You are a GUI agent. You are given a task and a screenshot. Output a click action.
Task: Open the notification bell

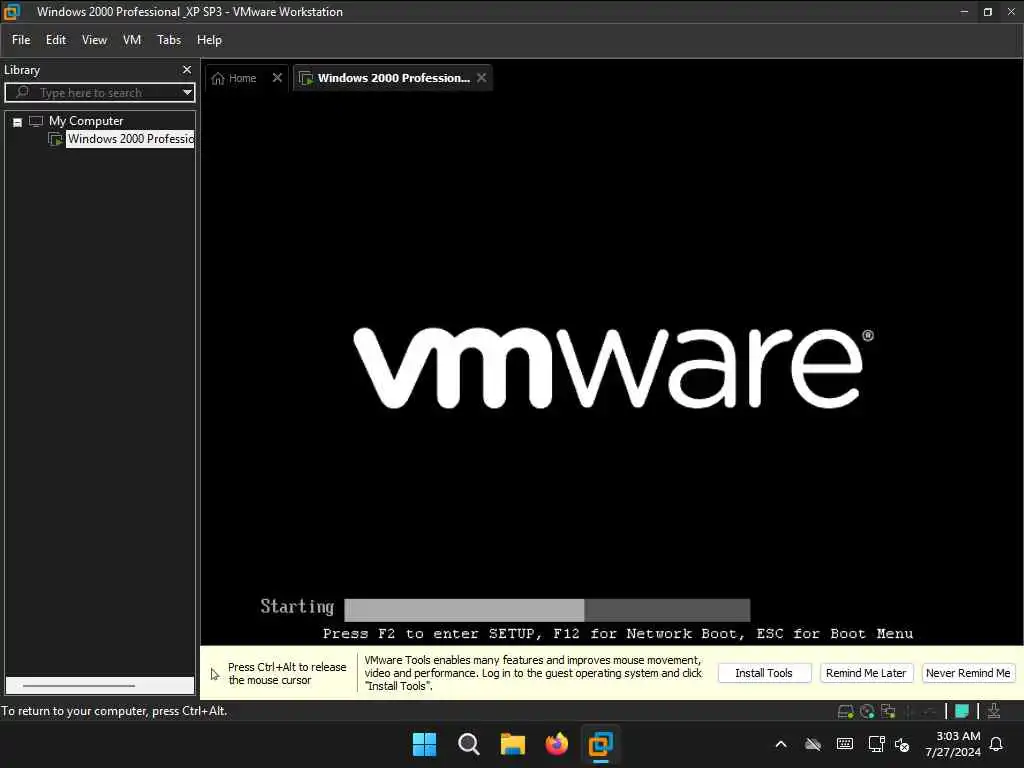pyautogui.click(x=996, y=744)
